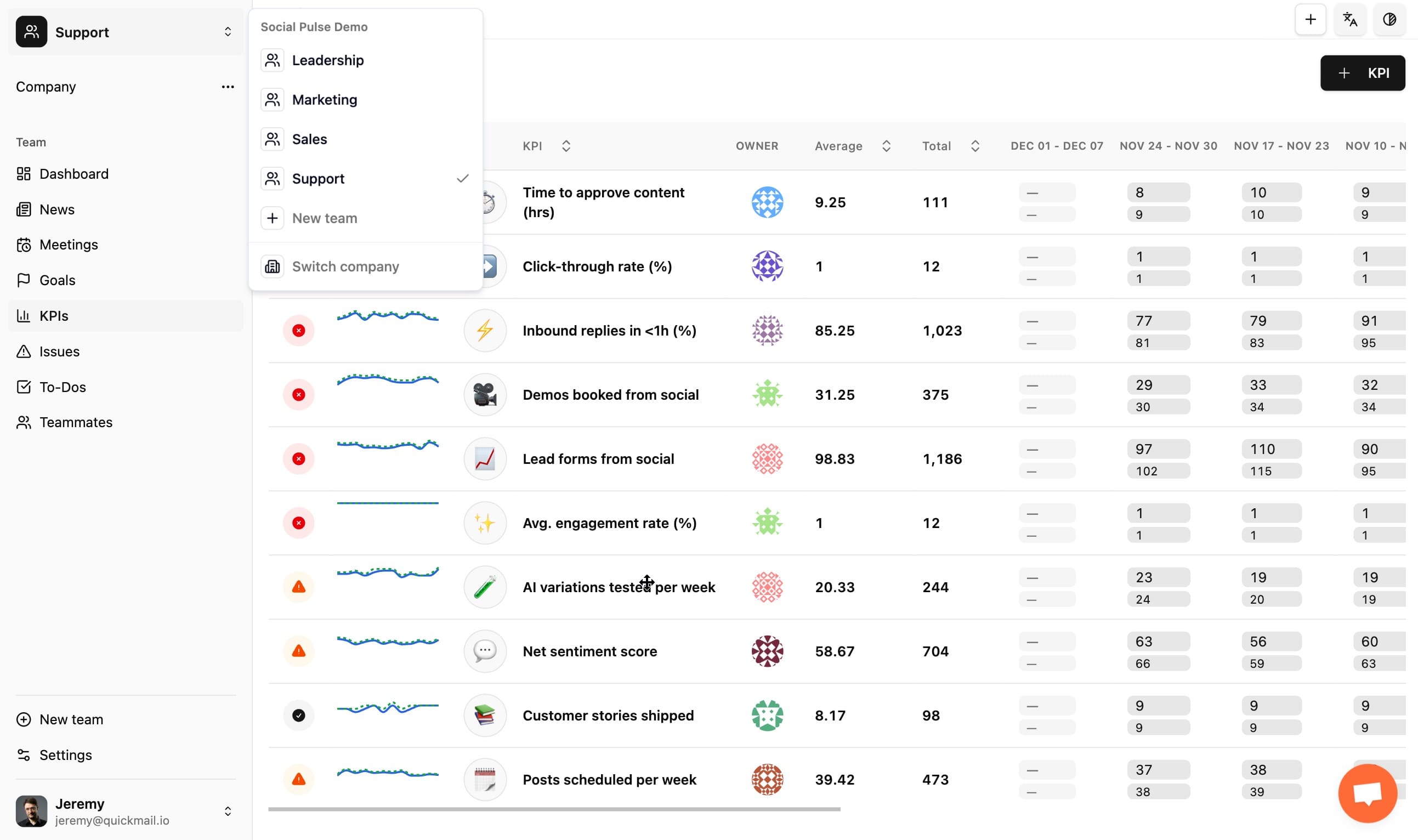Click the status indicator on Customer stories shipped

pos(299,715)
